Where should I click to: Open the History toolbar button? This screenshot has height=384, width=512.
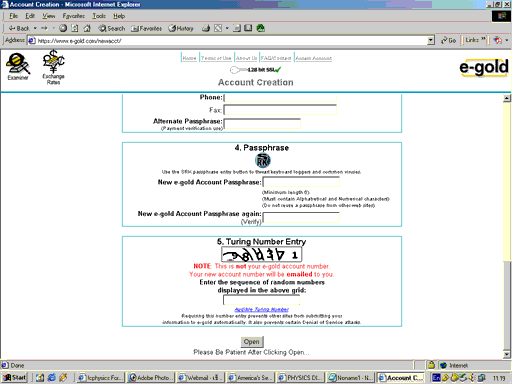pos(181,28)
